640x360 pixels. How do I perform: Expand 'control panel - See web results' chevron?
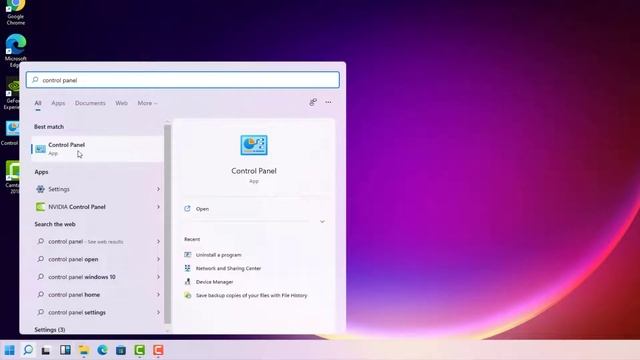tap(158, 242)
